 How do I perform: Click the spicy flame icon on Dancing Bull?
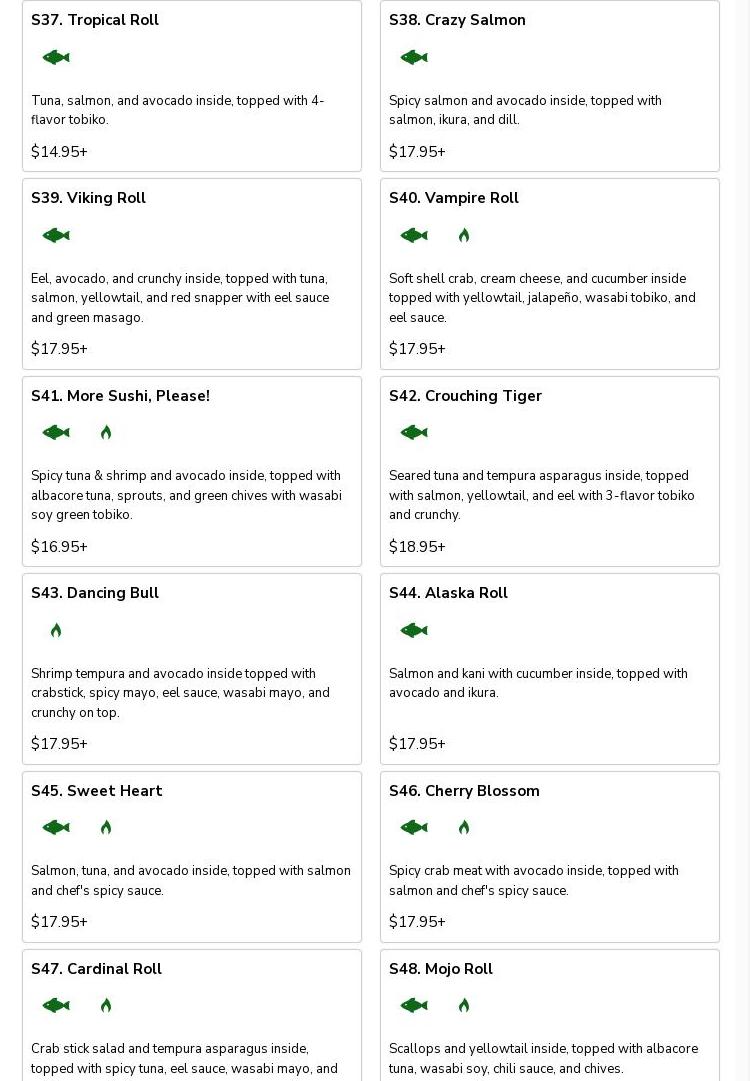coord(56,631)
